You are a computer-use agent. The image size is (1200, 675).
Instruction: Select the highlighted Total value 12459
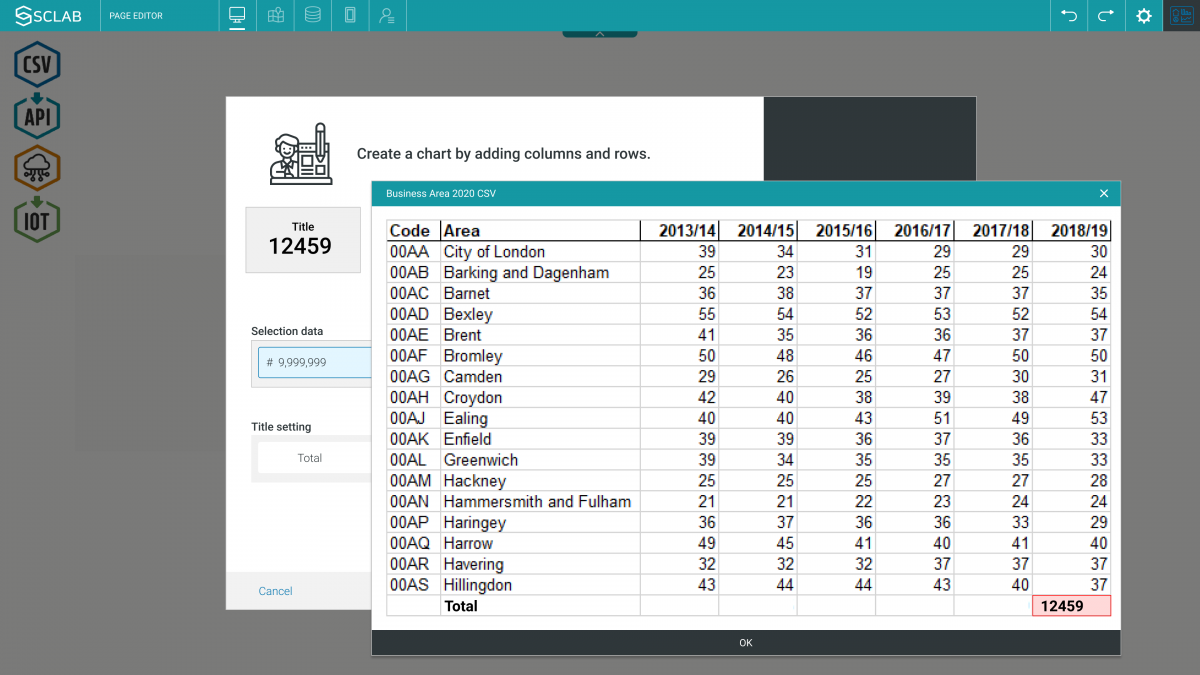(1071, 606)
